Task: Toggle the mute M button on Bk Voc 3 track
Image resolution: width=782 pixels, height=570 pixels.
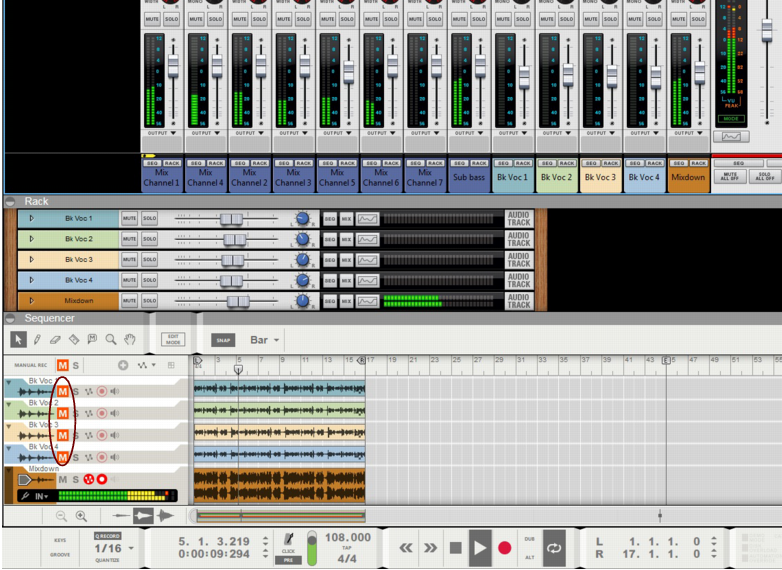Action: (63, 435)
